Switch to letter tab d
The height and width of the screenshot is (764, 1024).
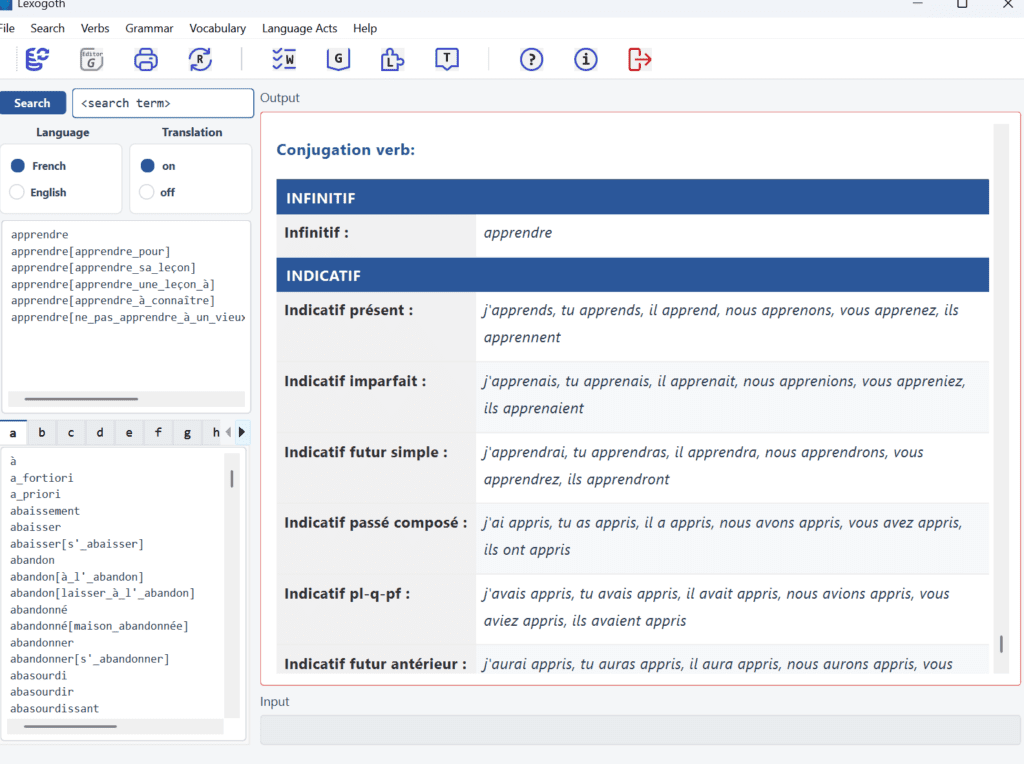(100, 432)
